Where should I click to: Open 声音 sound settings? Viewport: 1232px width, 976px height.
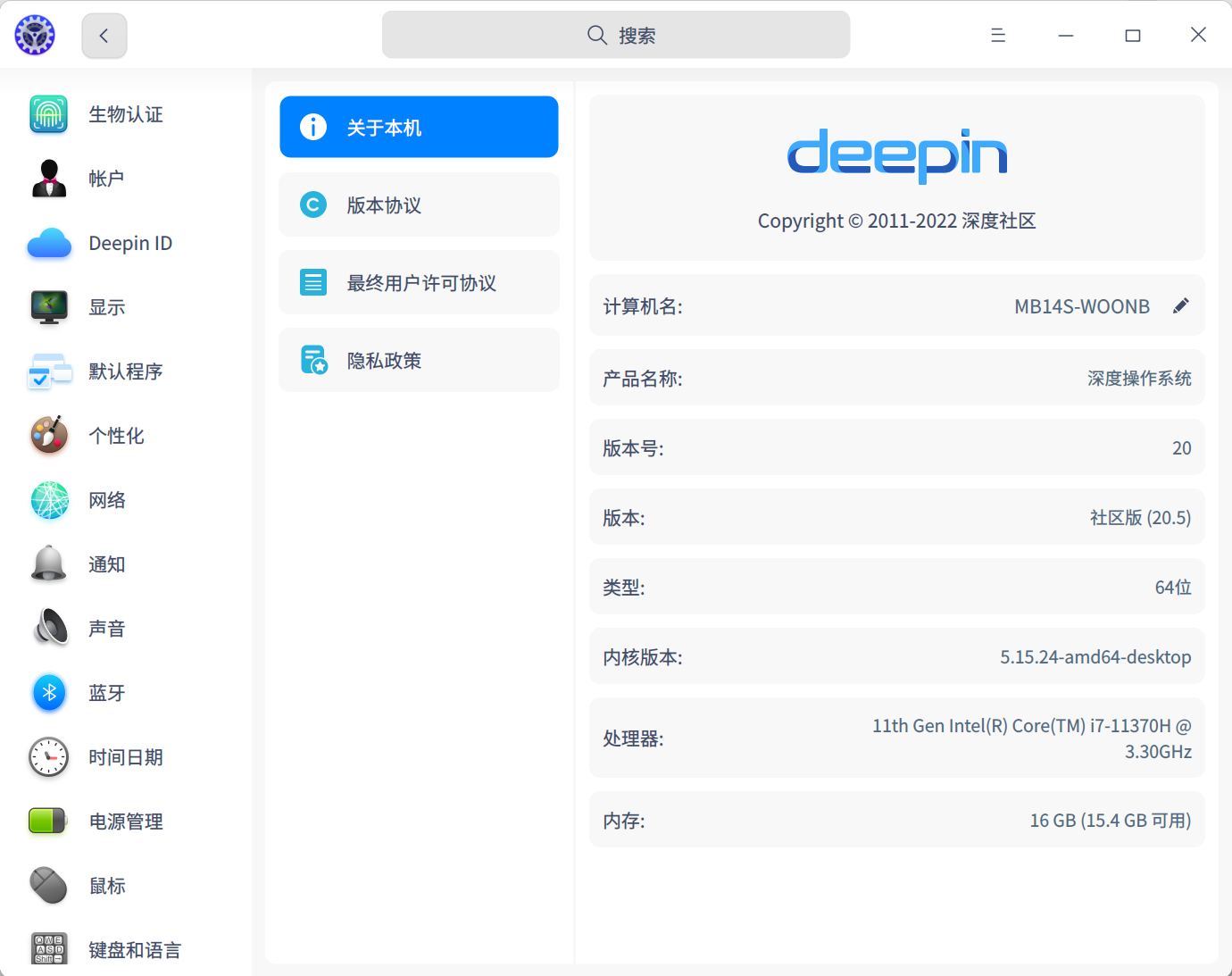pyautogui.click(x=106, y=628)
